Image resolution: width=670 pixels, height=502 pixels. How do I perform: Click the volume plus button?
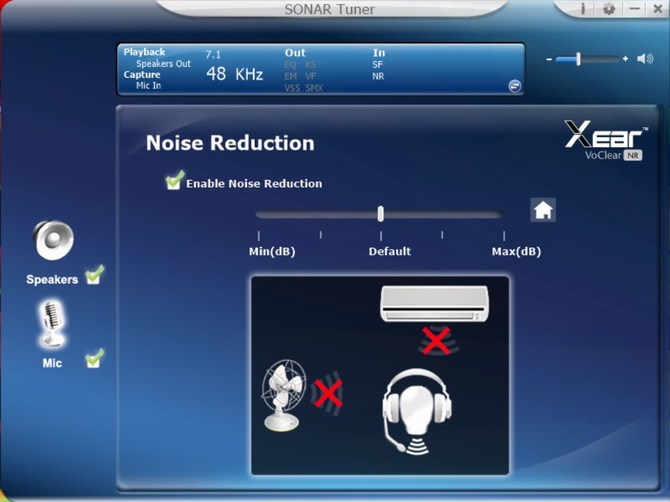tap(626, 59)
